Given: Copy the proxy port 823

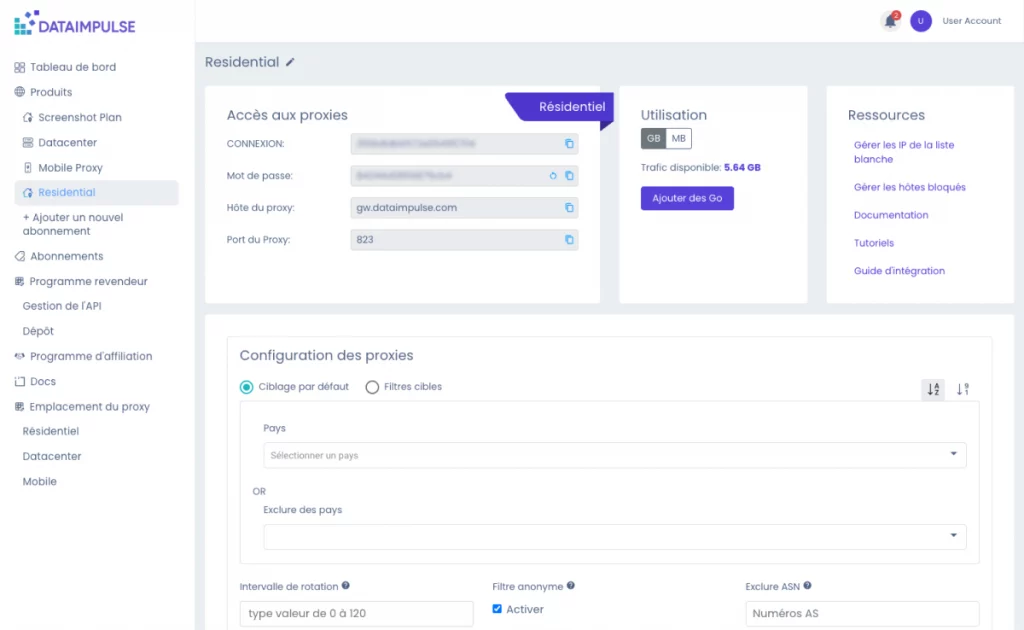Looking at the screenshot, I should pos(569,240).
